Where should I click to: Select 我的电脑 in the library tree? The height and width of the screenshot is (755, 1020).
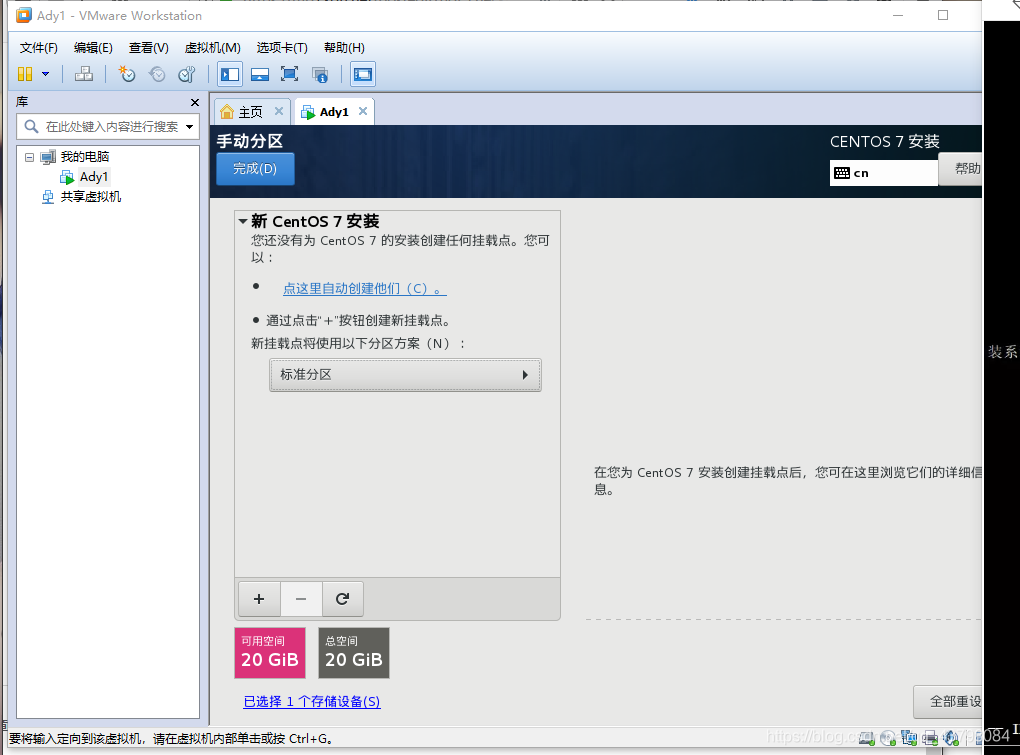85,157
